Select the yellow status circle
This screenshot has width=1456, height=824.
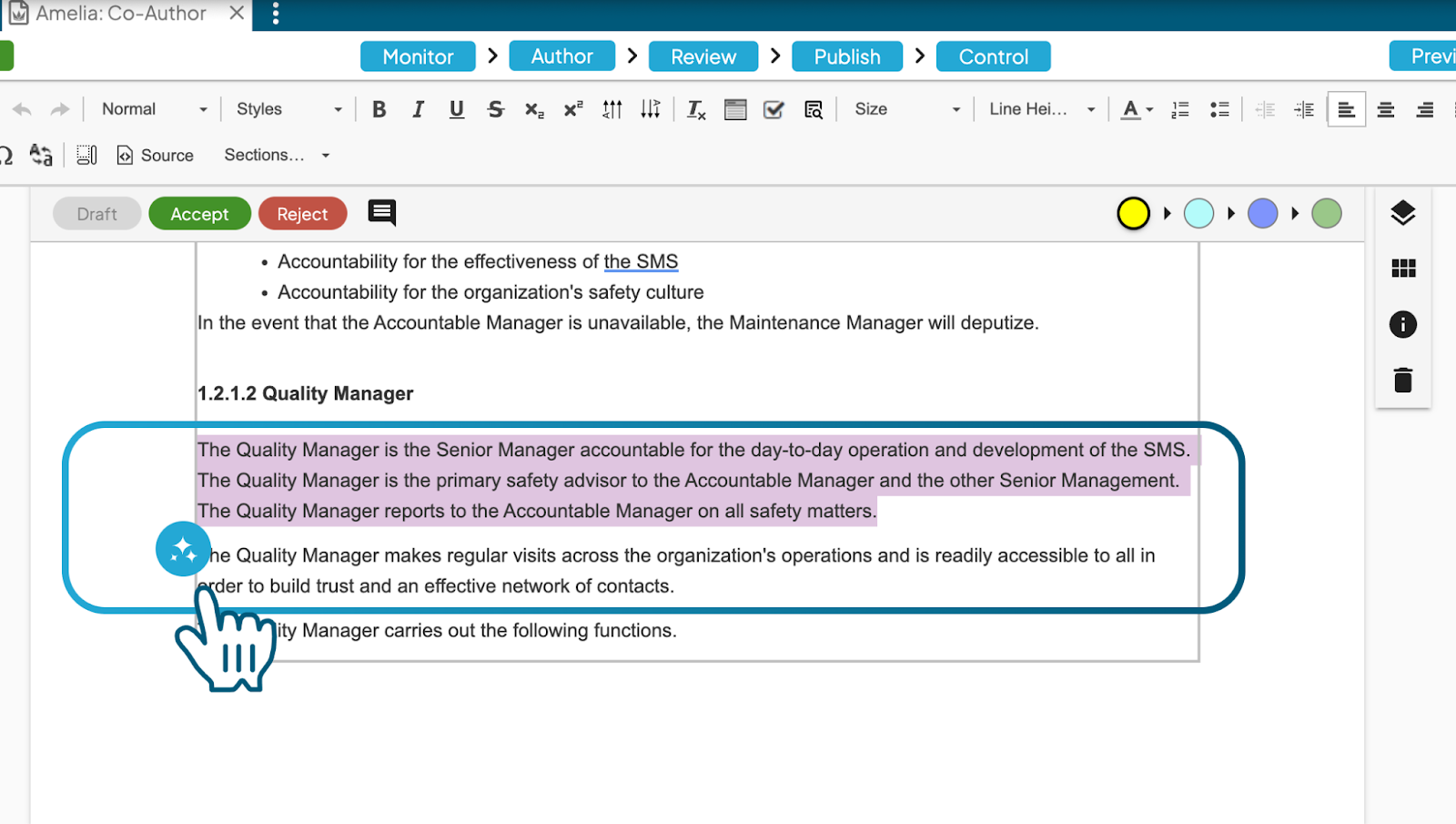click(x=1133, y=214)
